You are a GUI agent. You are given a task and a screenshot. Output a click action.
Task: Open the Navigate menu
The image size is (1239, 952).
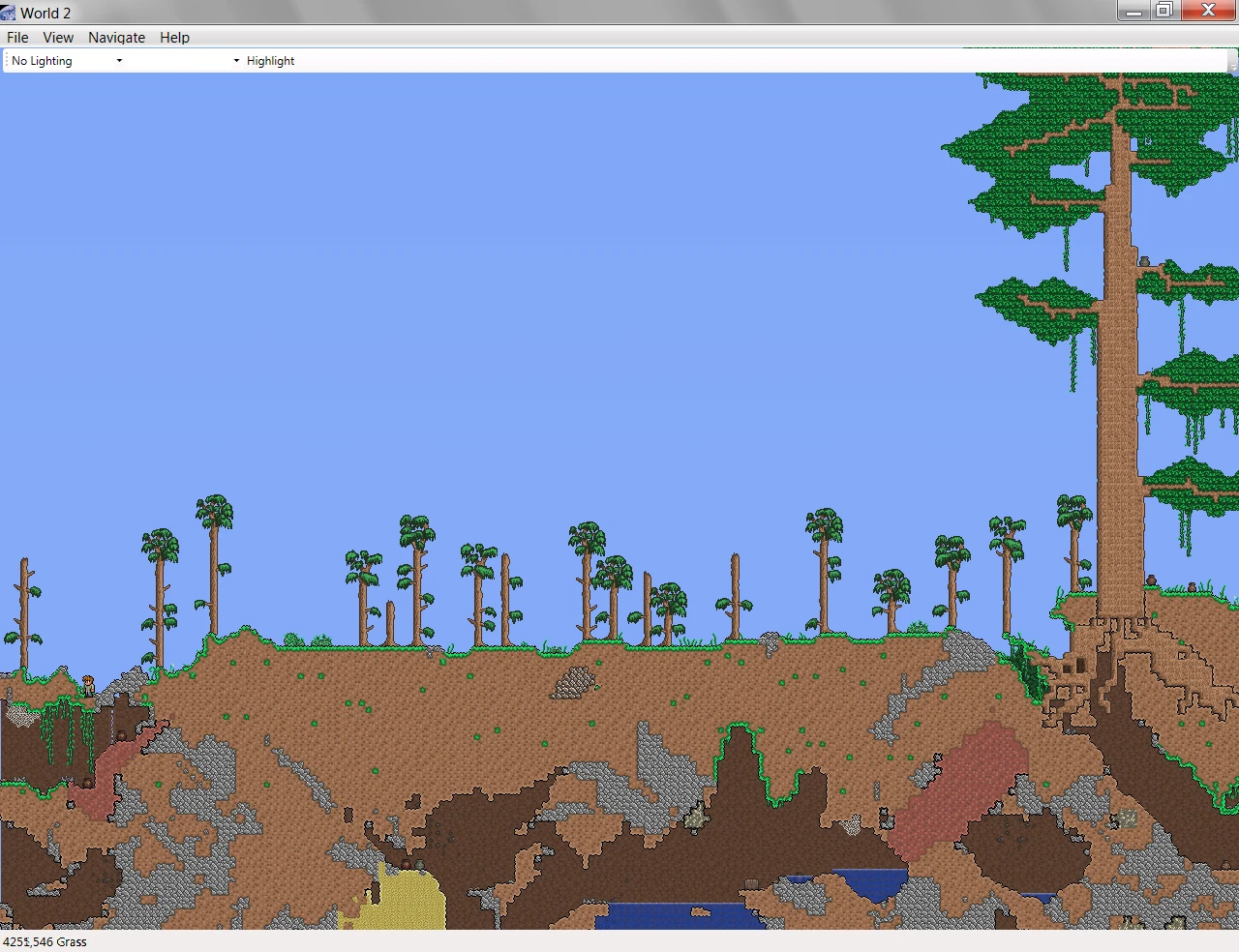click(116, 37)
